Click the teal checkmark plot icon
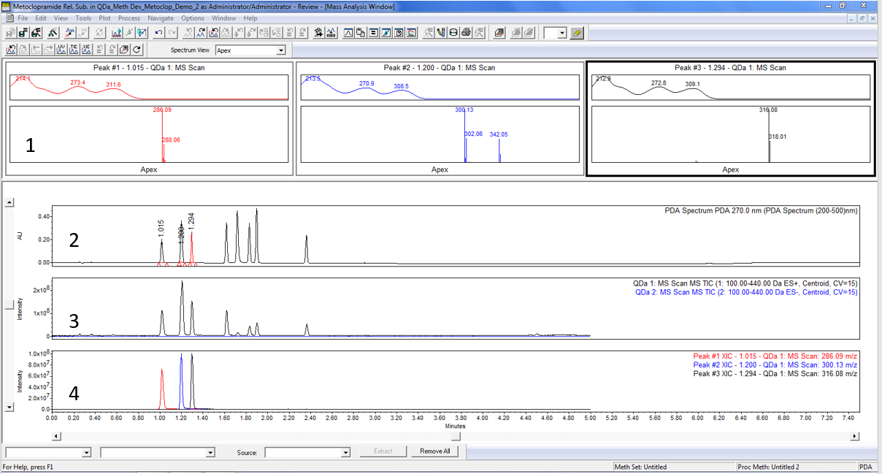This screenshot has width=882, height=474. pyautogui.click(x=142, y=33)
